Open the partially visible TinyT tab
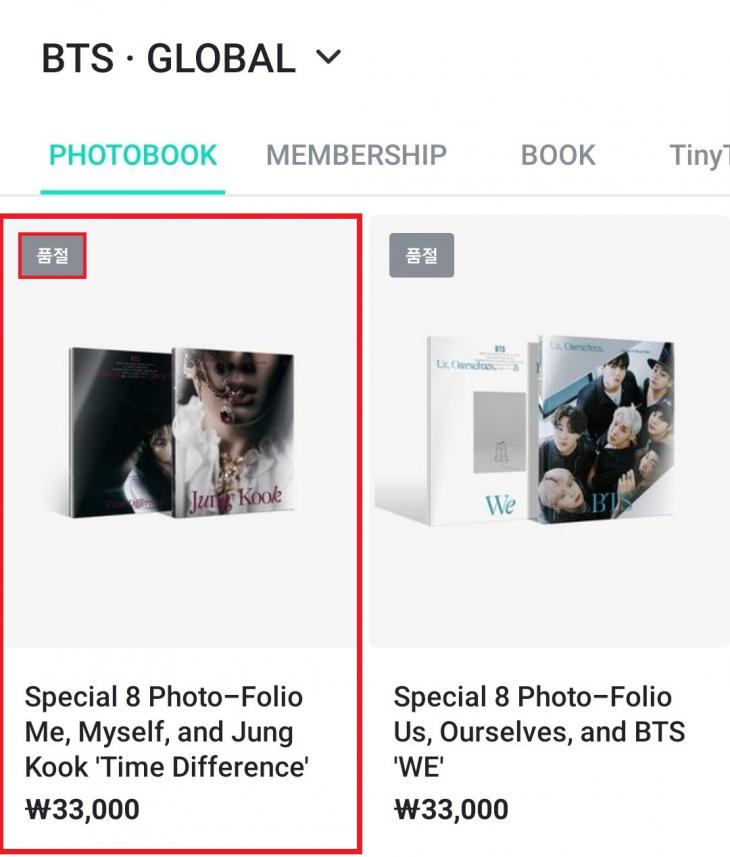 (698, 155)
